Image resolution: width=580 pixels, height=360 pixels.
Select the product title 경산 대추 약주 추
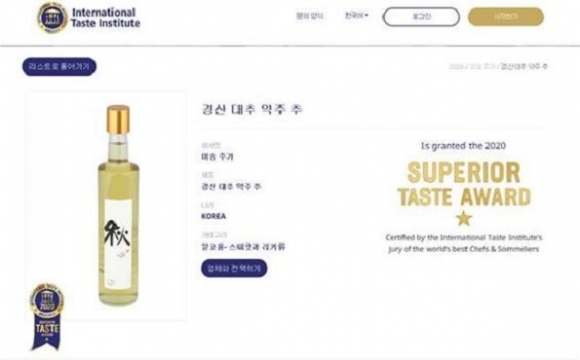coord(252,110)
